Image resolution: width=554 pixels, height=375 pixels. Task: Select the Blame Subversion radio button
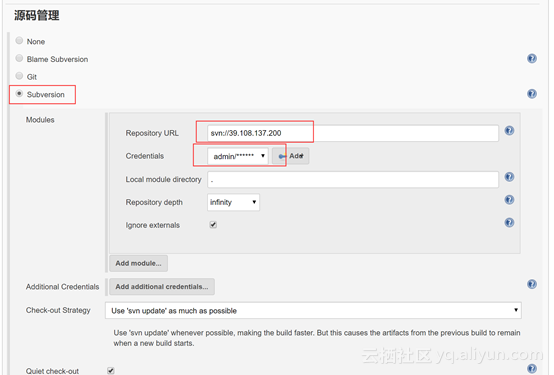pos(19,58)
